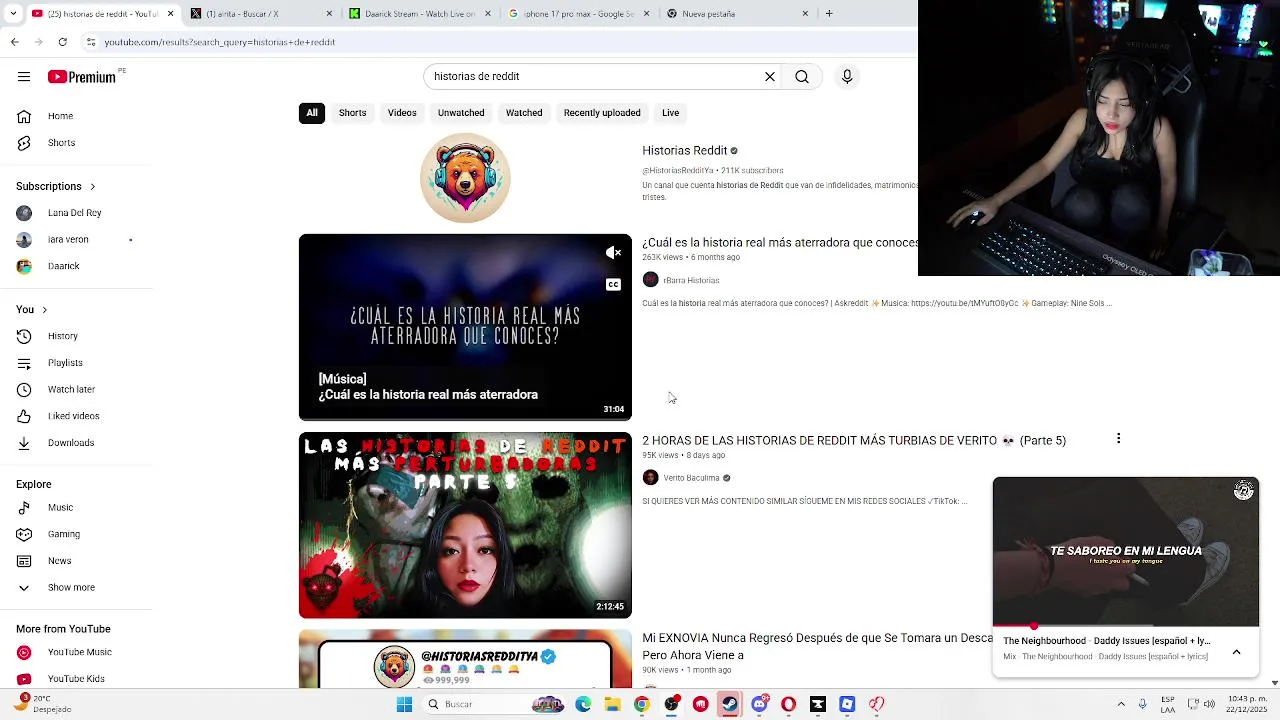Image resolution: width=1280 pixels, height=720 pixels.
Task: Open the Barra Historias channel link
Action: coord(691,280)
